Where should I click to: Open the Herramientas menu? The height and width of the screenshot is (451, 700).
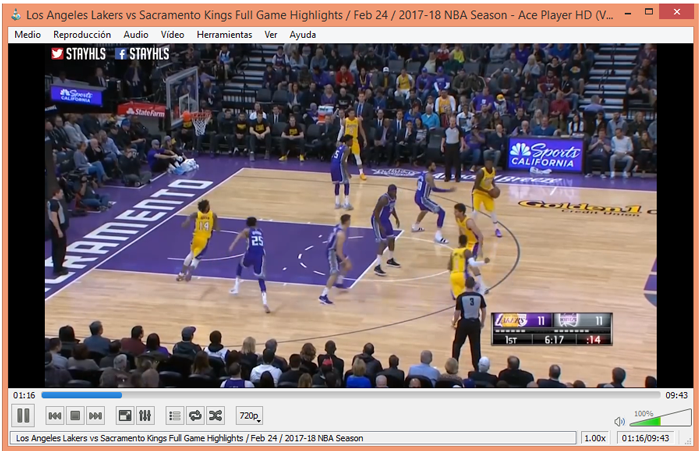click(224, 34)
